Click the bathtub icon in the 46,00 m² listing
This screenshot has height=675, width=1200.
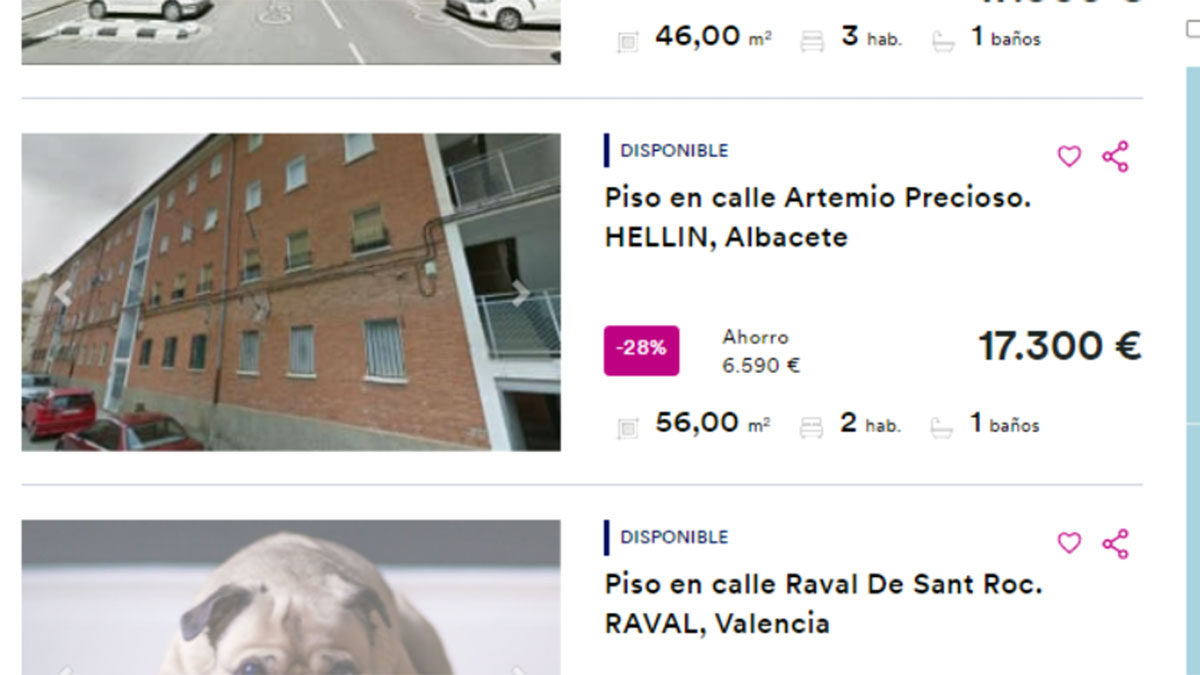click(943, 42)
